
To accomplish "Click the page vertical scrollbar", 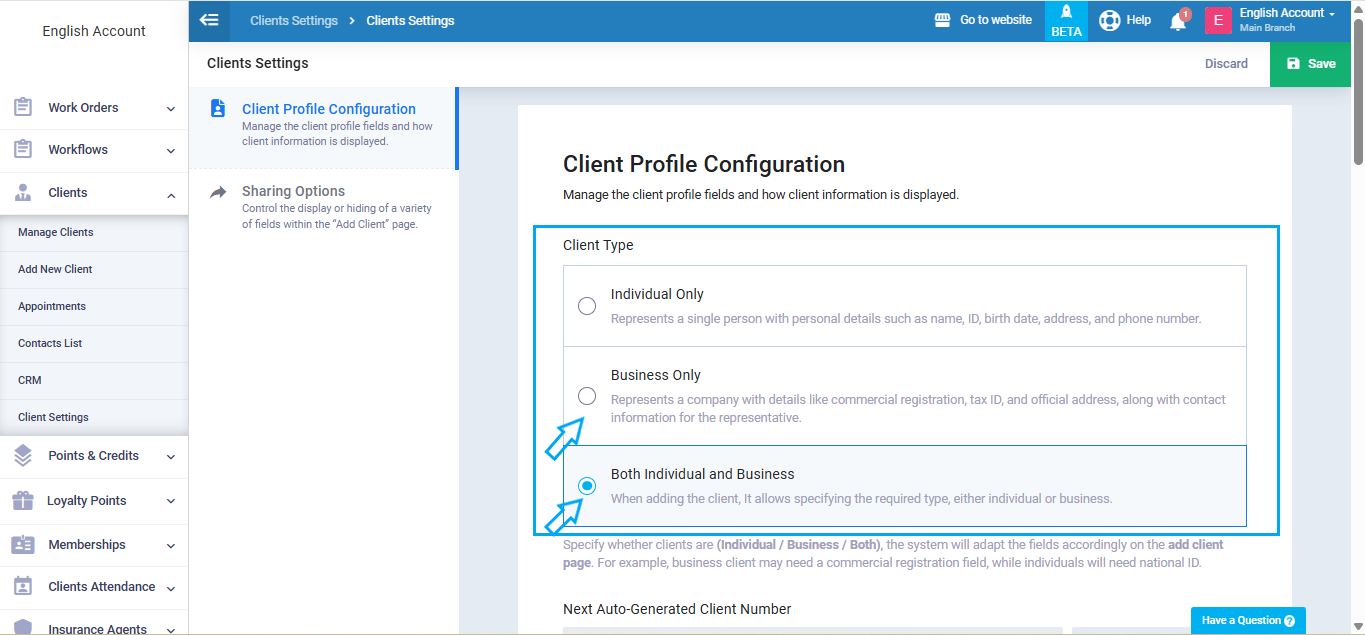I will (1358, 90).
